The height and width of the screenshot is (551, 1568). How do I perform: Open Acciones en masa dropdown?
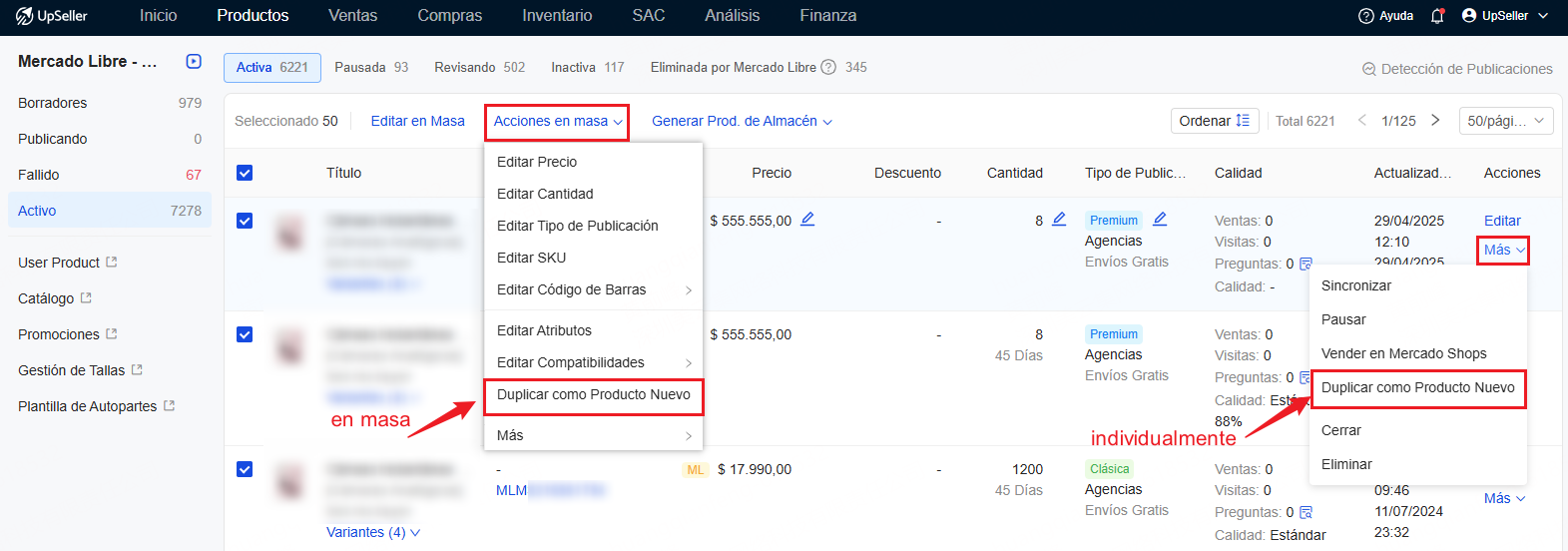558,121
